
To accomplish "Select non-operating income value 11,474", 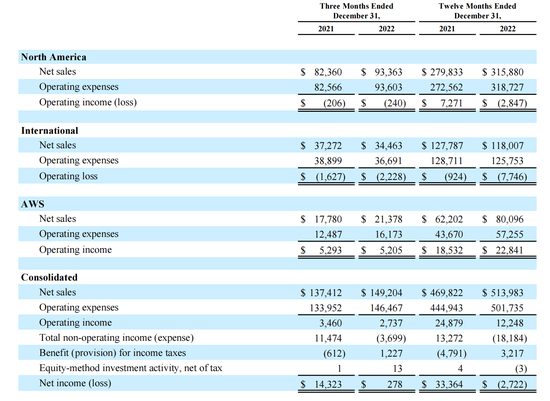I will (328, 338).
